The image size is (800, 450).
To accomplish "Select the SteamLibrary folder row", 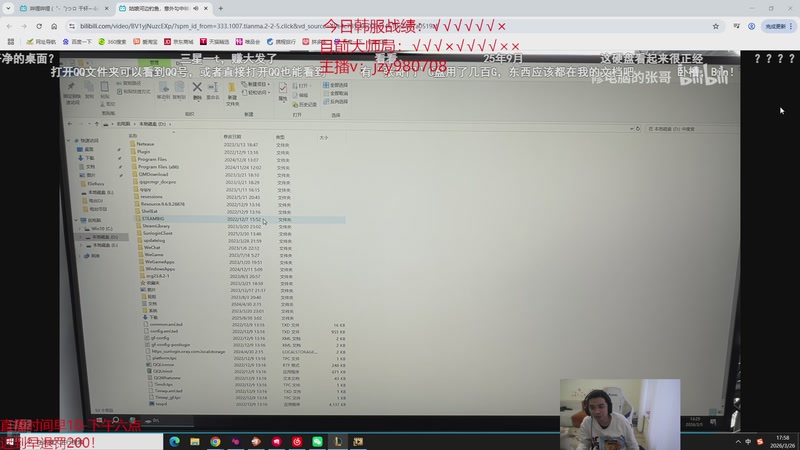I will pyautogui.click(x=240, y=226).
